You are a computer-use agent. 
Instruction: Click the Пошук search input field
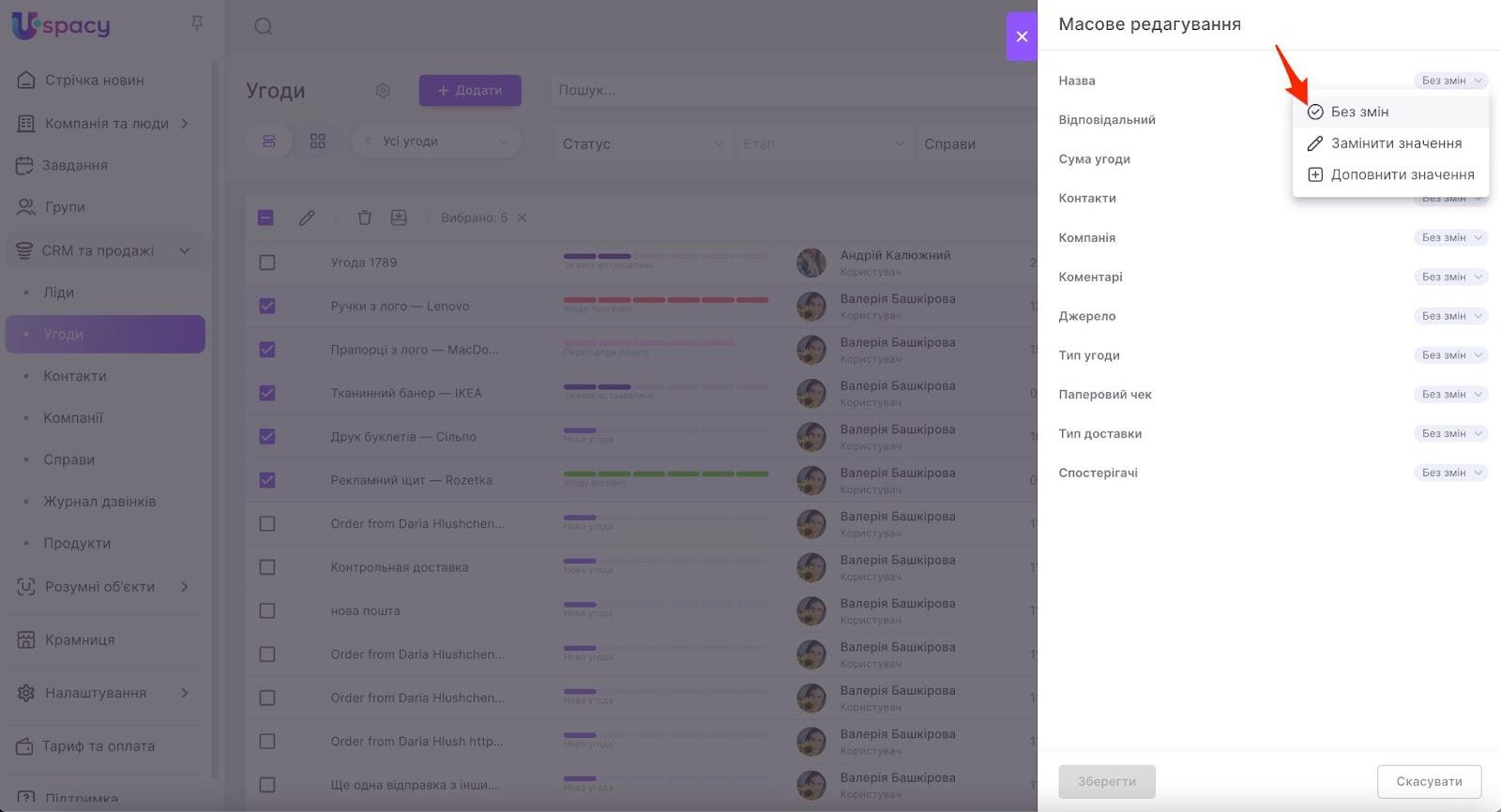(x=788, y=91)
